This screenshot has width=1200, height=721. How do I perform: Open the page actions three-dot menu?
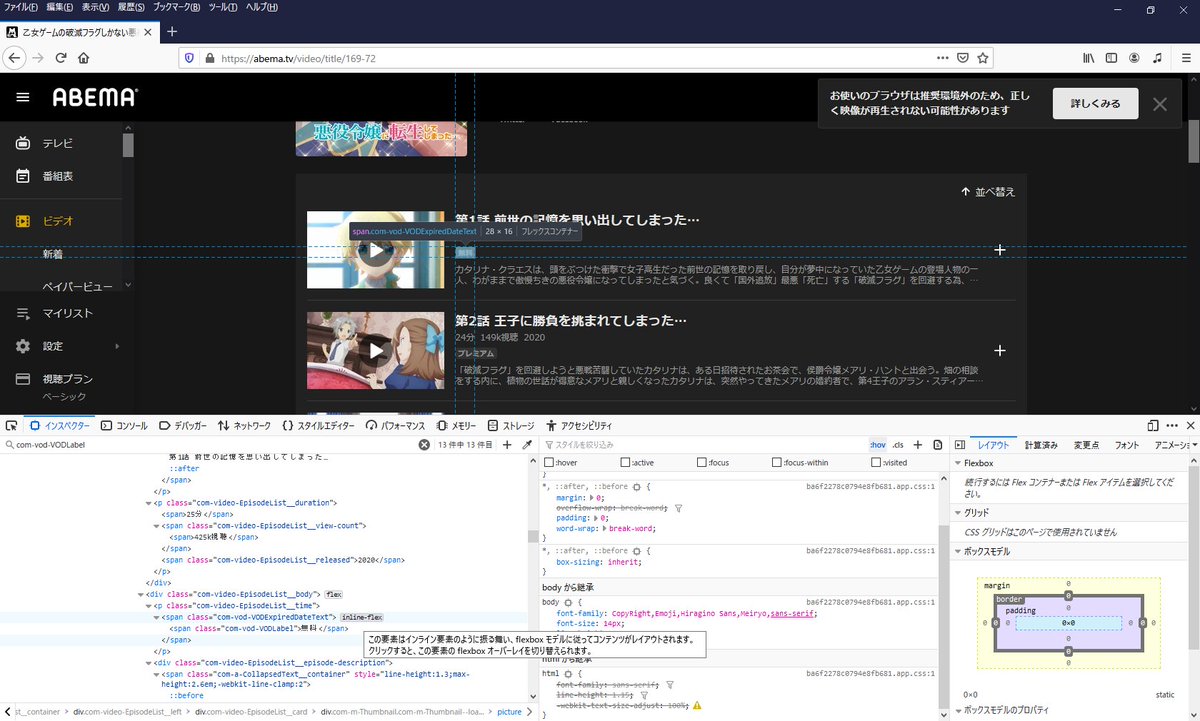942,58
